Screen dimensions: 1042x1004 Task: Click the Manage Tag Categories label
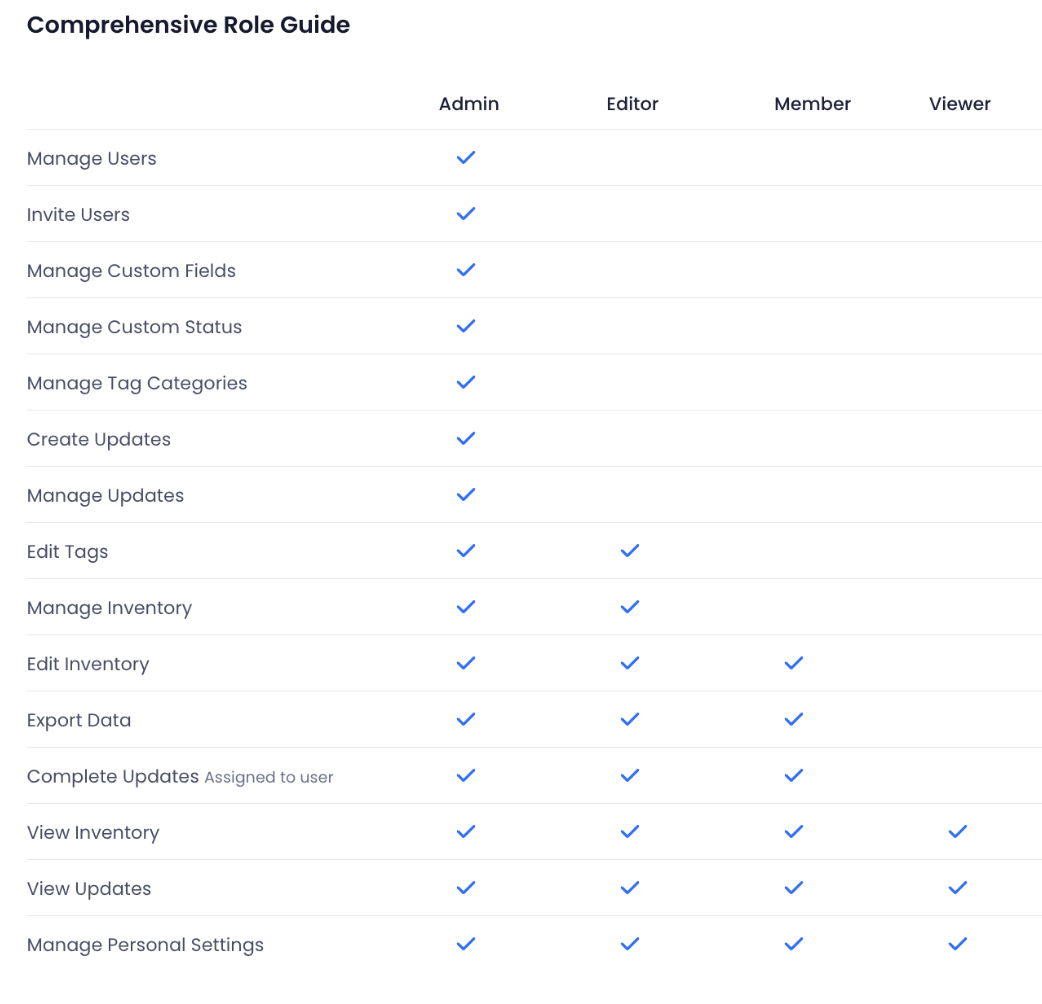[x=137, y=383]
